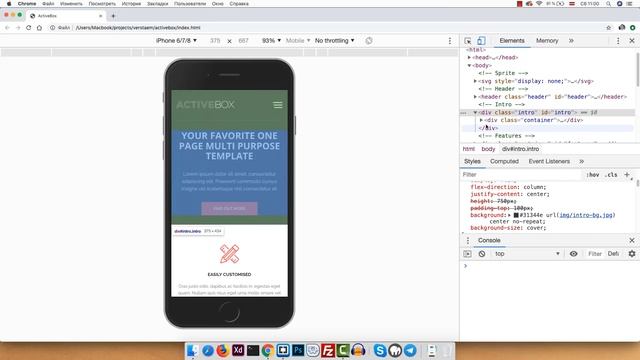Viewport: 640px width, 360px height.
Task: Click the rotate device orientation icon
Action: point(369,41)
